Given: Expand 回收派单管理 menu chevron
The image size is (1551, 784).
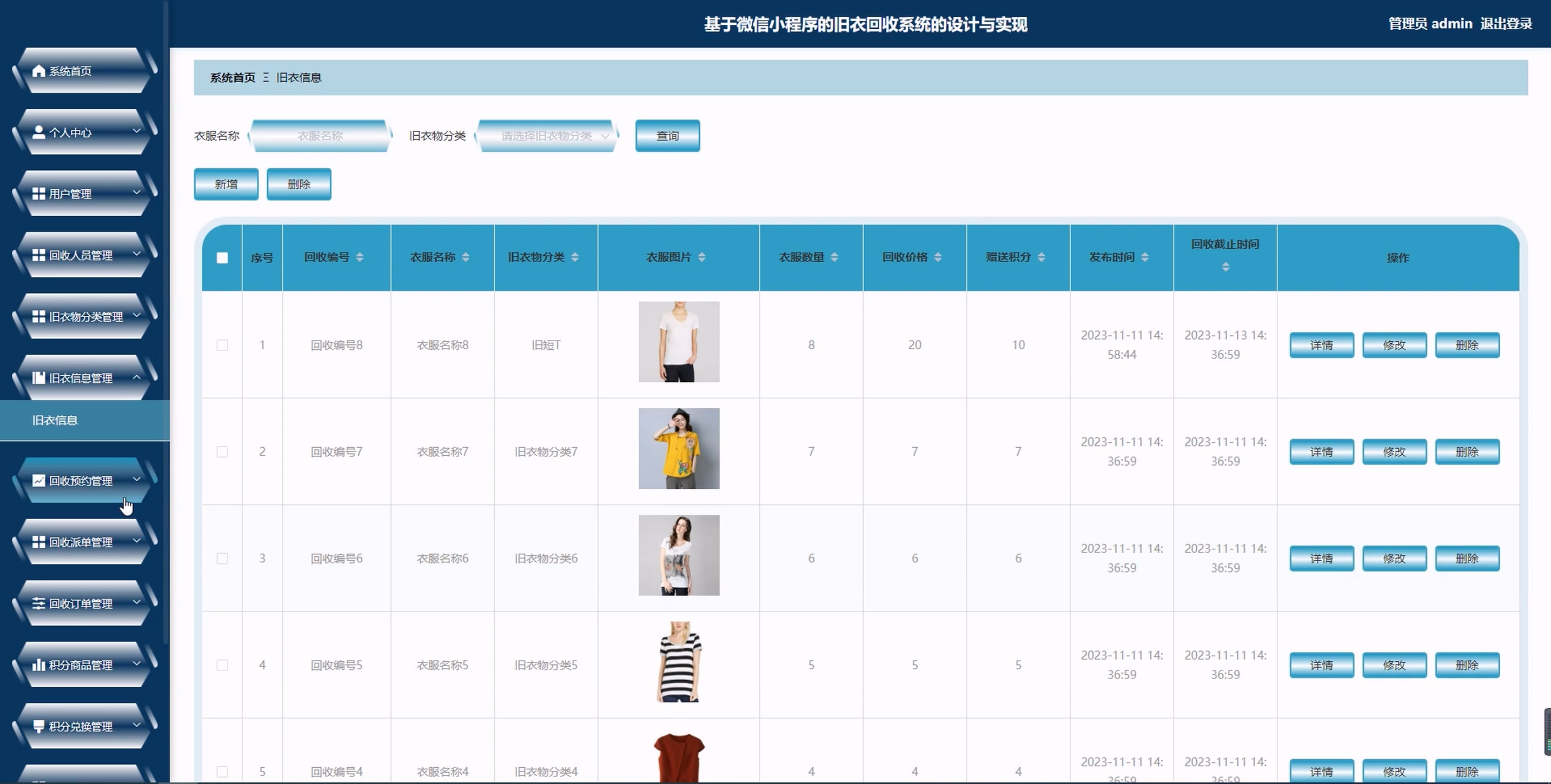Looking at the screenshot, I should 137,540.
